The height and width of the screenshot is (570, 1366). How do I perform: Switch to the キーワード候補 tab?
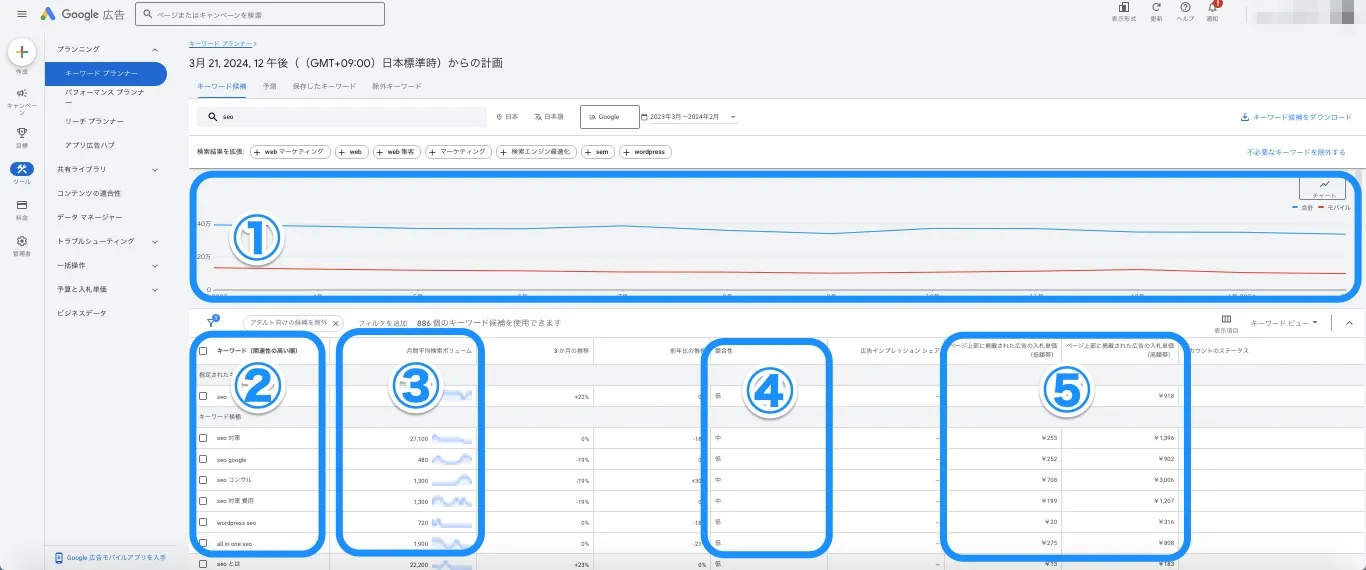coord(222,87)
